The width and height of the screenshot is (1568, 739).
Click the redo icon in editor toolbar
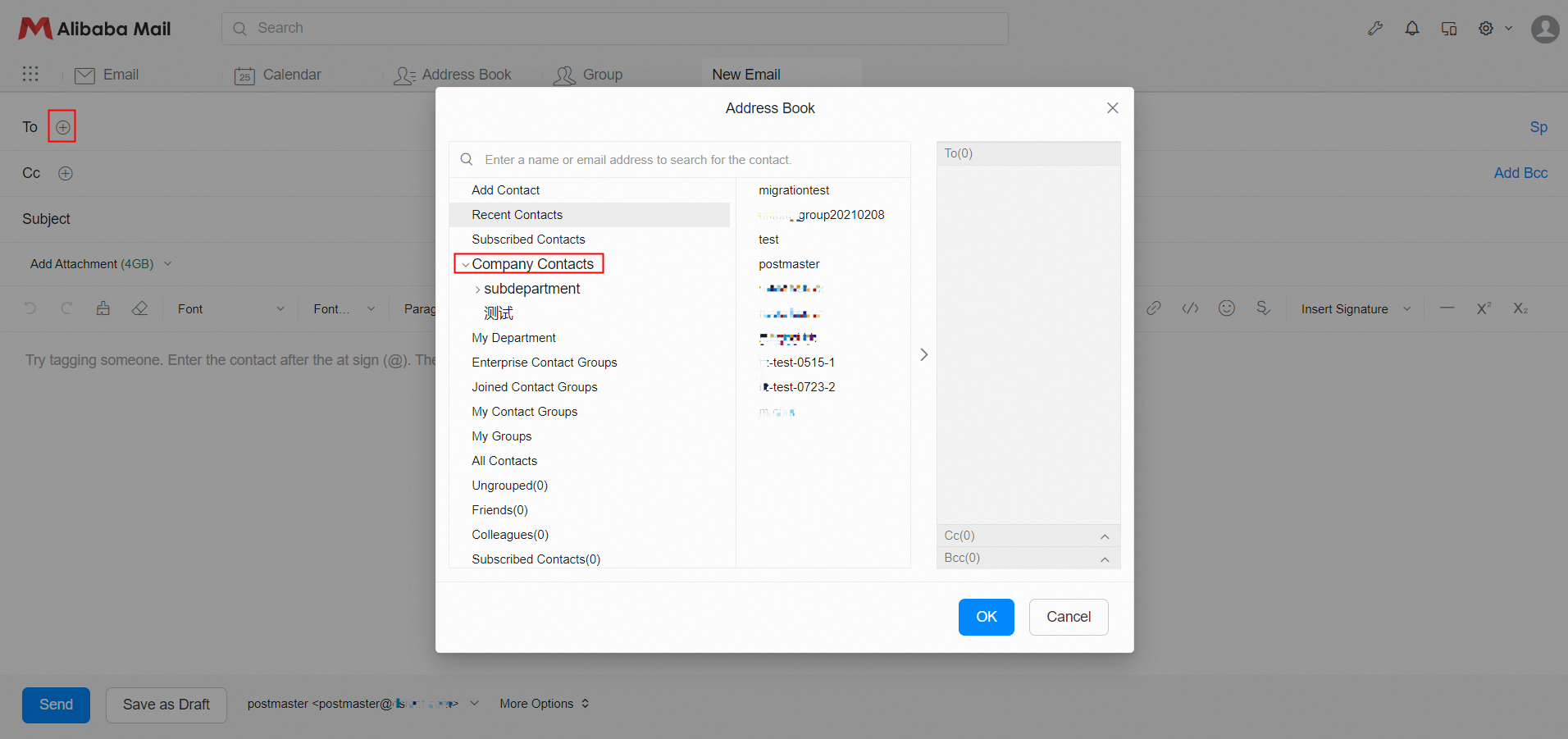coord(66,308)
